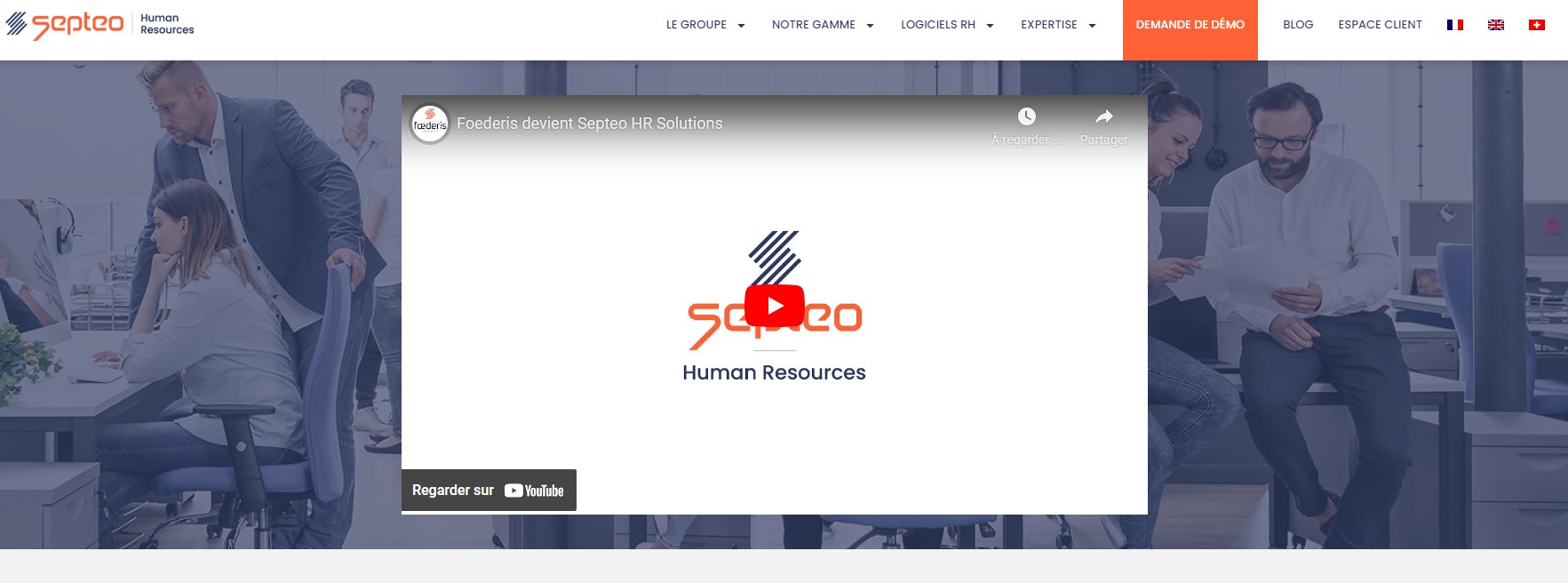
Task: Expand the LE GROUPE dropdown arrow
Action: (741, 26)
